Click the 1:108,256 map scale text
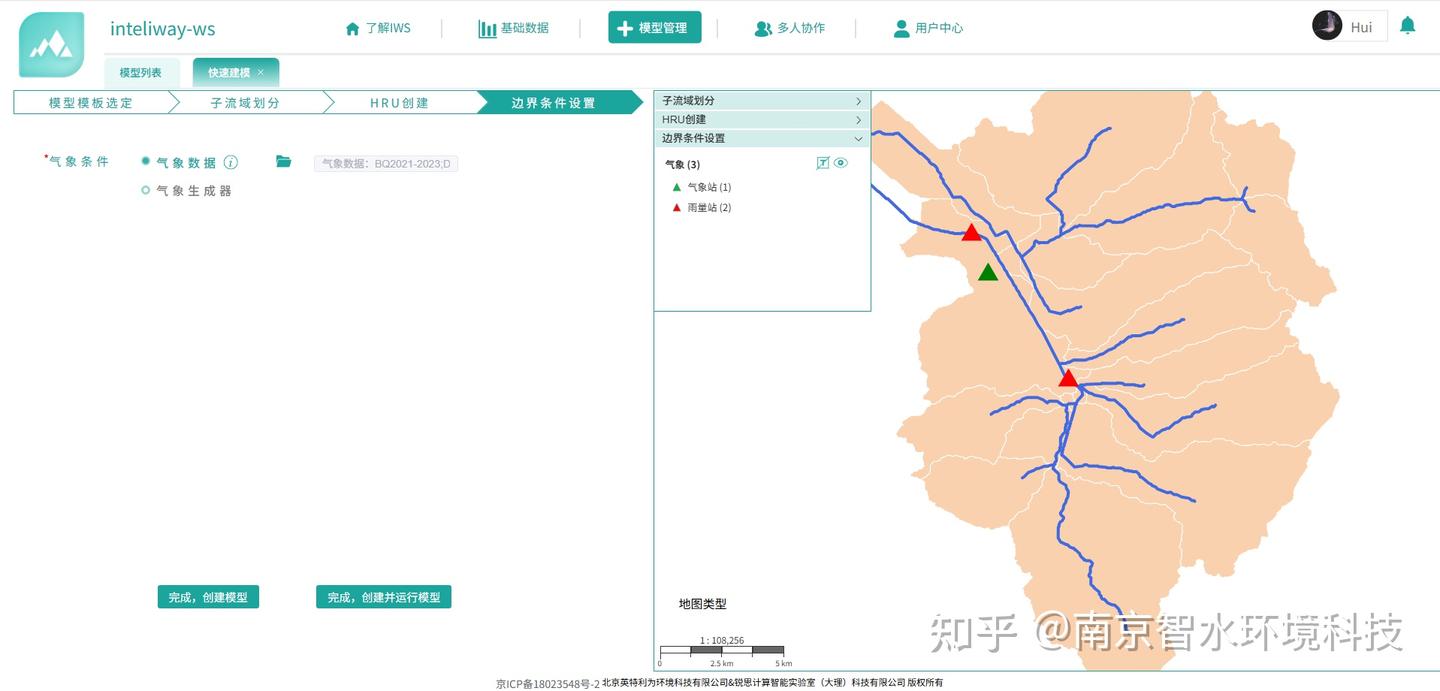 click(722, 640)
